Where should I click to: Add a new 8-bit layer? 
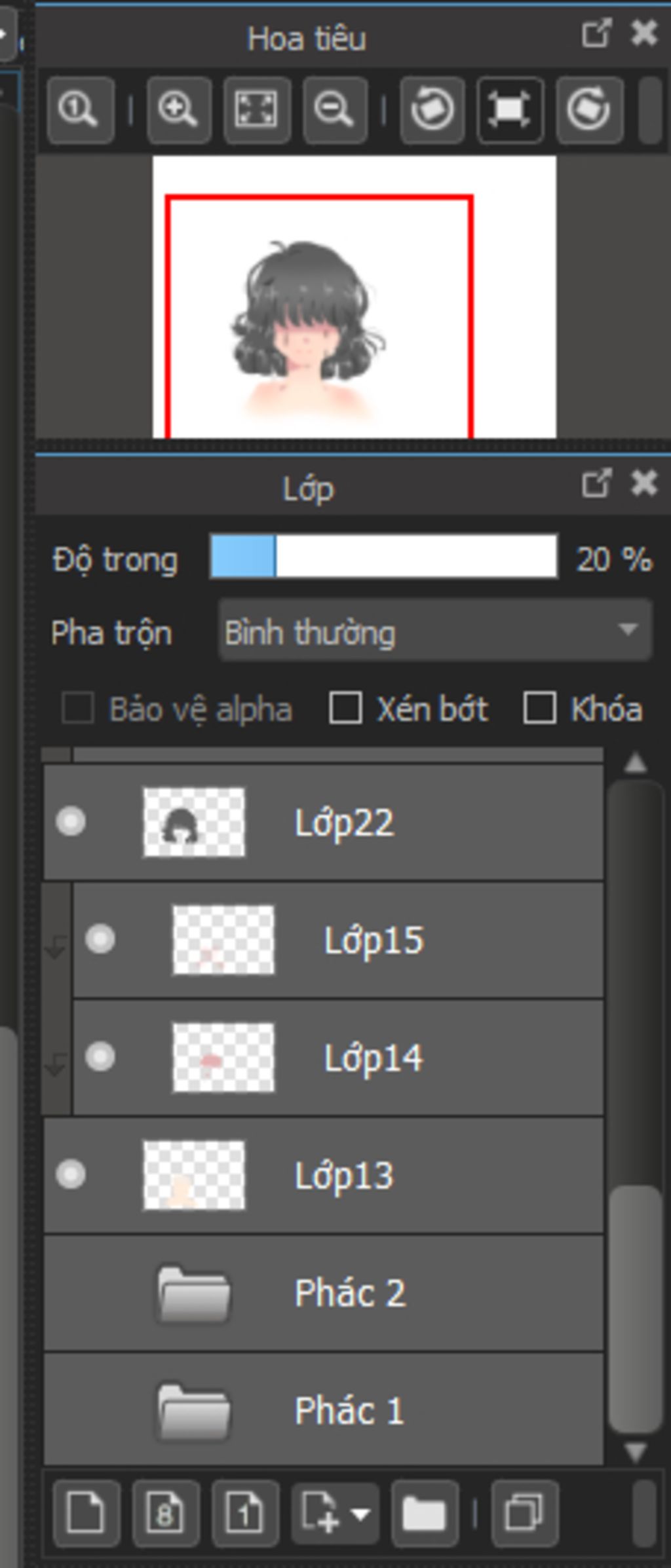165,1512
